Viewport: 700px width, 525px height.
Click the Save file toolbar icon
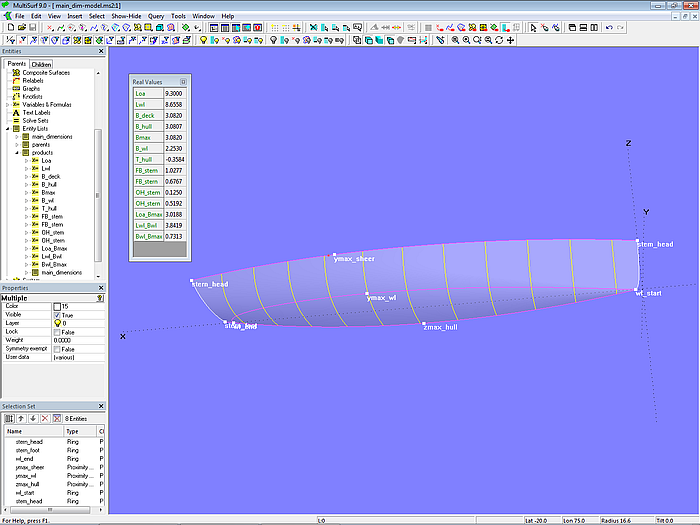30,28
